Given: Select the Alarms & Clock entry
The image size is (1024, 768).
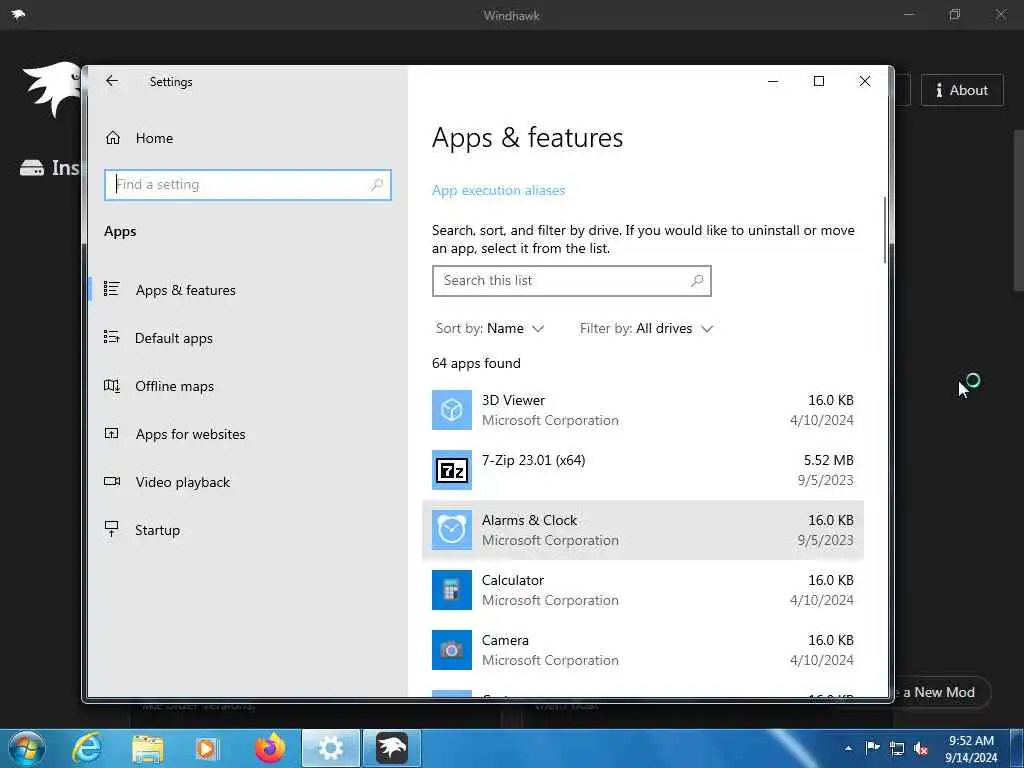Looking at the screenshot, I should coord(643,530).
